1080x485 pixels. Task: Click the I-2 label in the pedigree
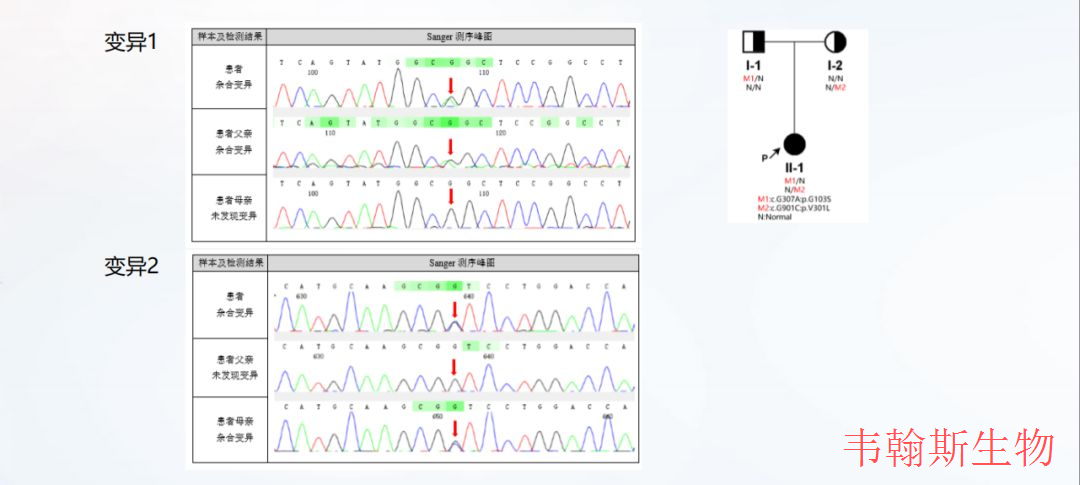point(834,65)
